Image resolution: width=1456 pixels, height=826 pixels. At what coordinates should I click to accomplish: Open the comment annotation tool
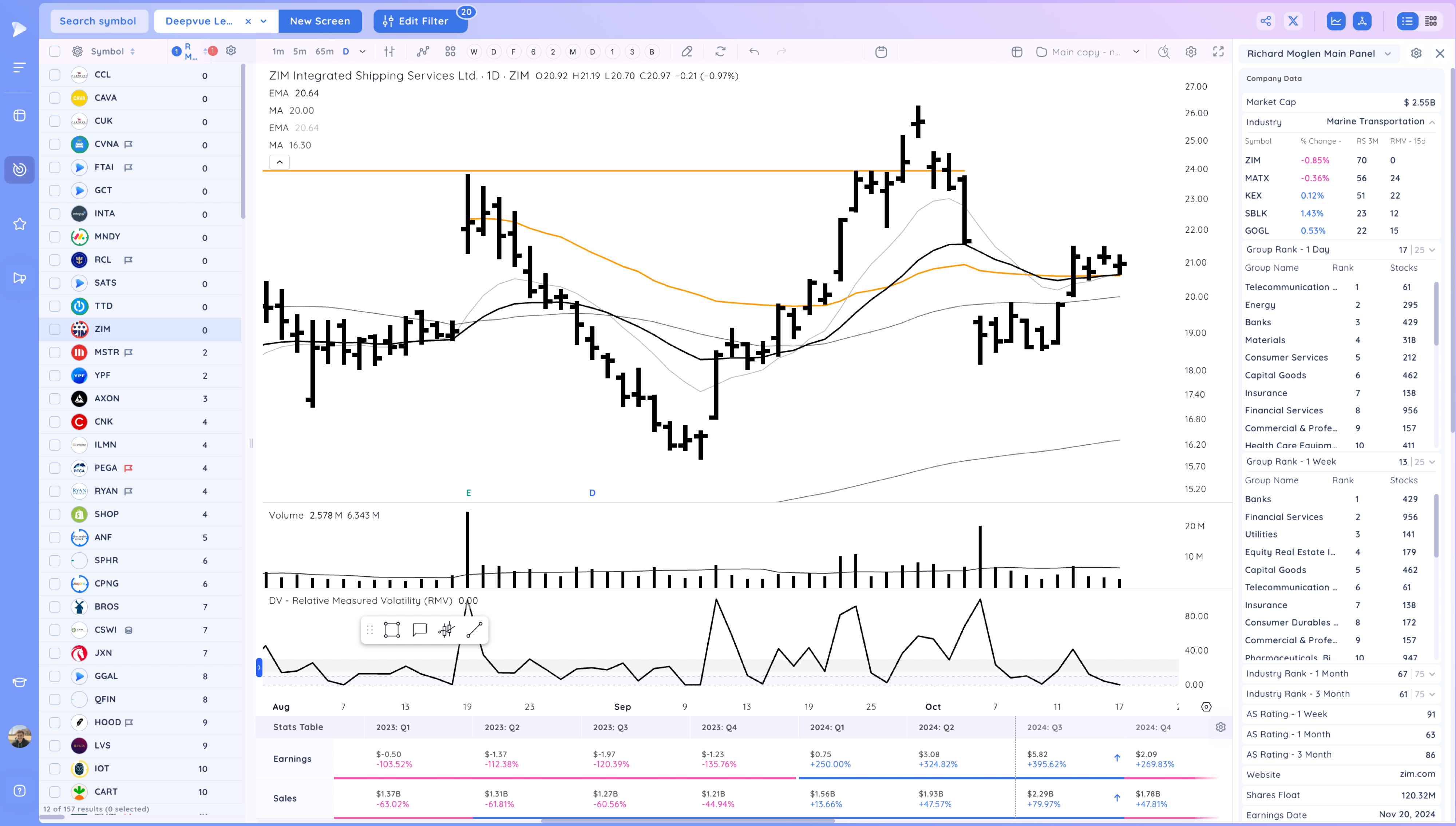(x=419, y=630)
